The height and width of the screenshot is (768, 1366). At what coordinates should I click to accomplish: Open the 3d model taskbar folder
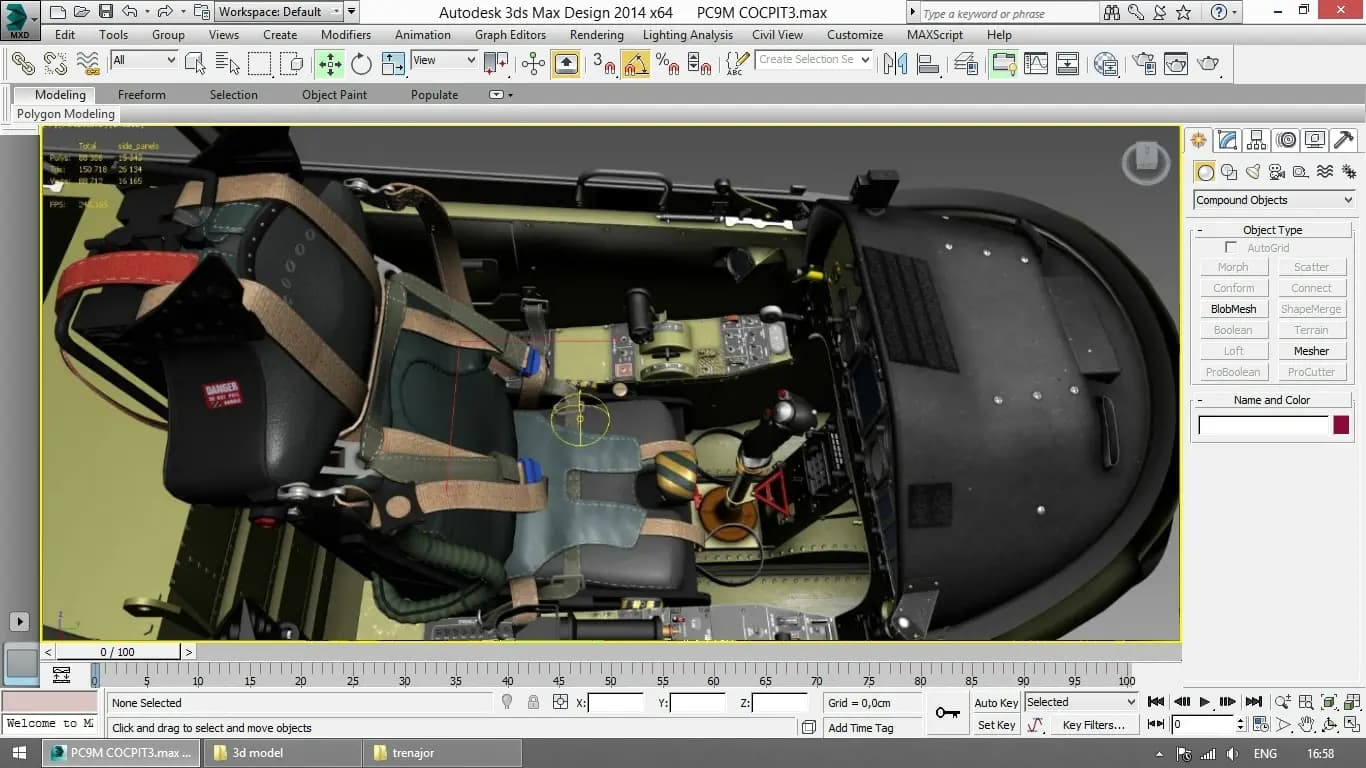[281, 753]
